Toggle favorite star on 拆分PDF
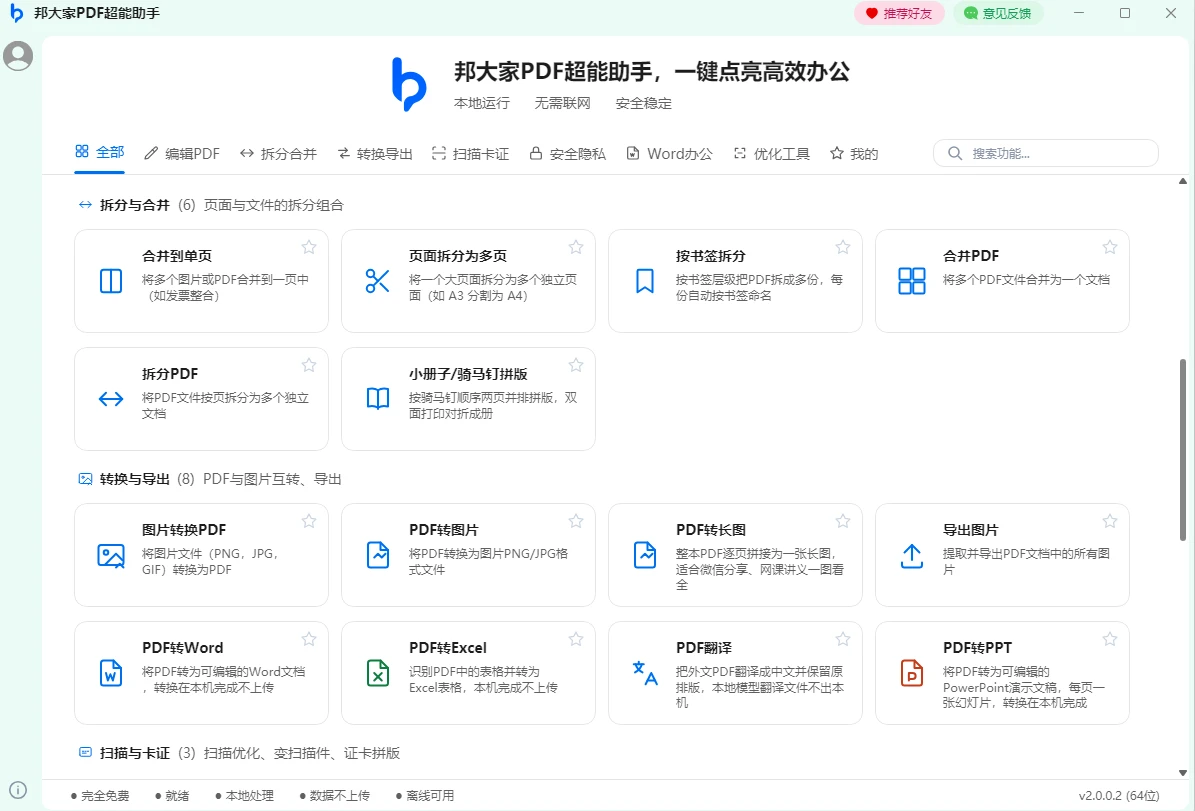The height and width of the screenshot is (811, 1195). tap(309, 365)
